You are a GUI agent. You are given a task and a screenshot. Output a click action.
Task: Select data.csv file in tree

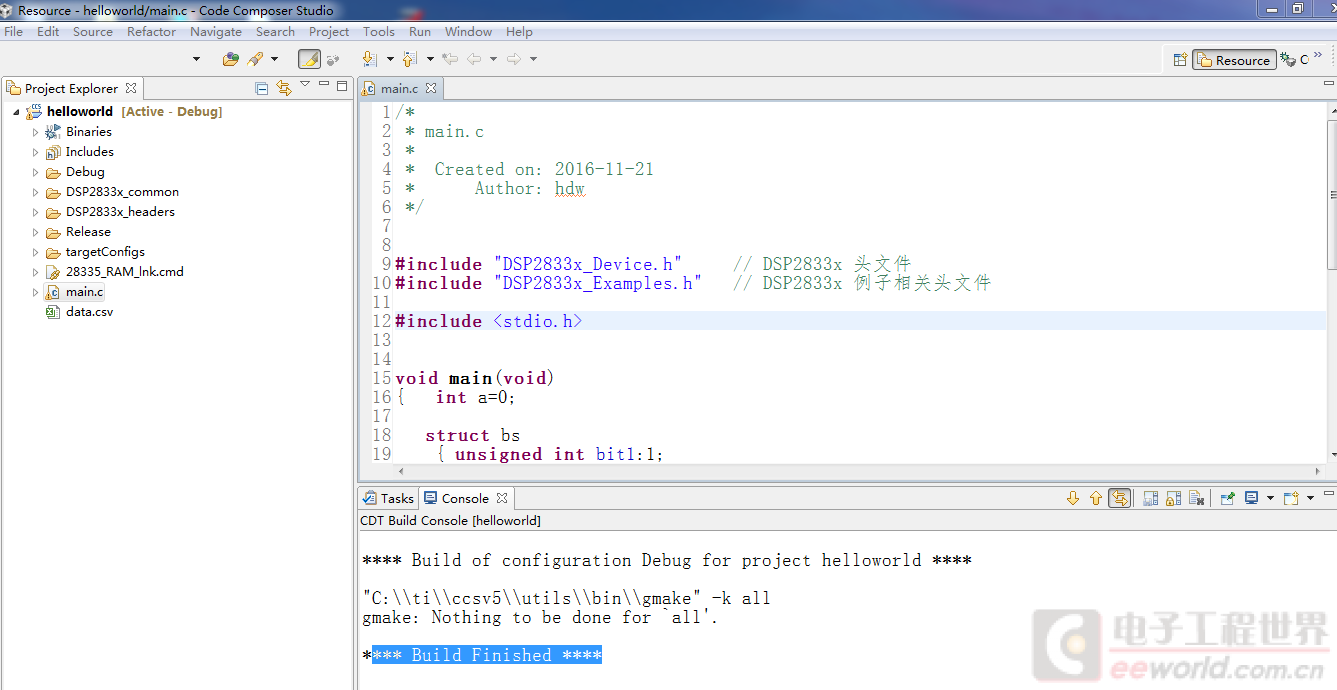(x=89, y=312)
